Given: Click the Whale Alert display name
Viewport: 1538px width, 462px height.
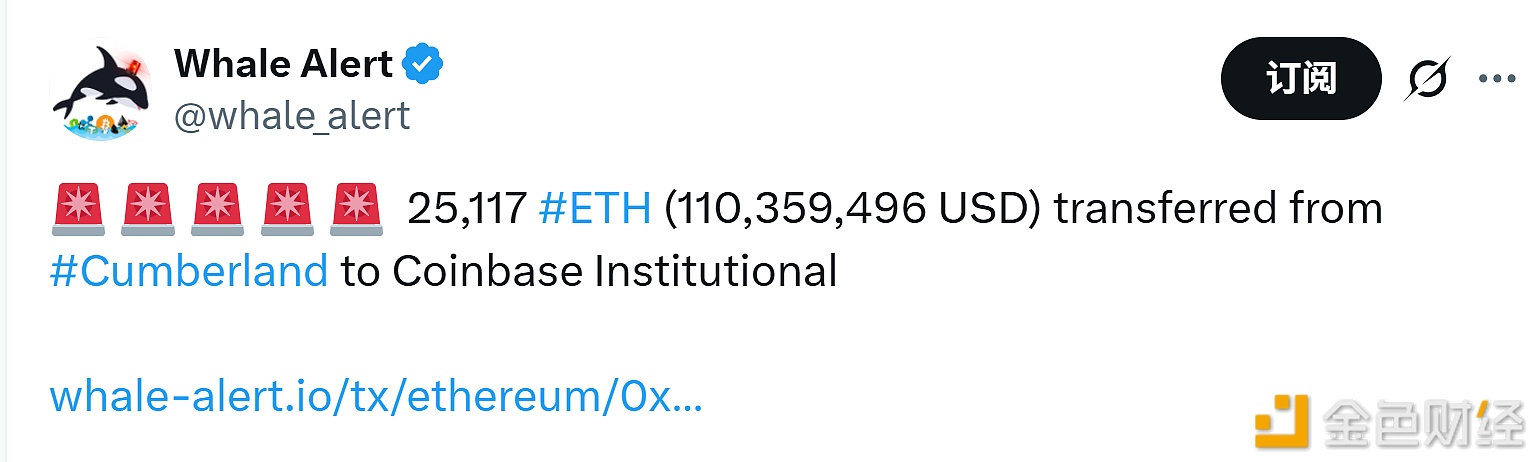Looking at the screenshot, I should pyautogui.click(x=283, y=64).
